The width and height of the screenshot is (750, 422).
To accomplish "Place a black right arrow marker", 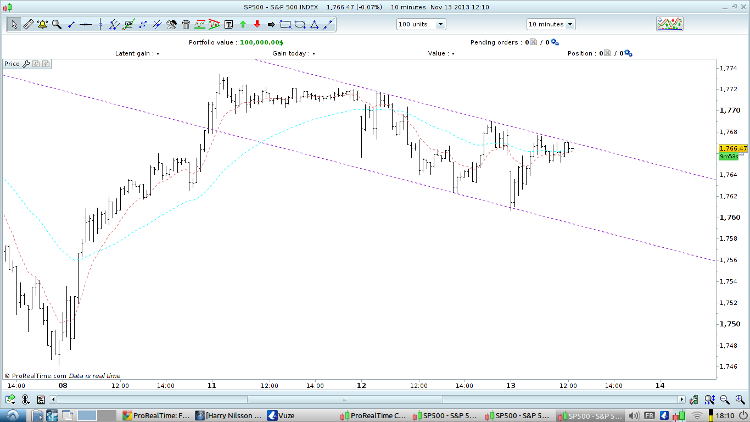I will 271,24.
